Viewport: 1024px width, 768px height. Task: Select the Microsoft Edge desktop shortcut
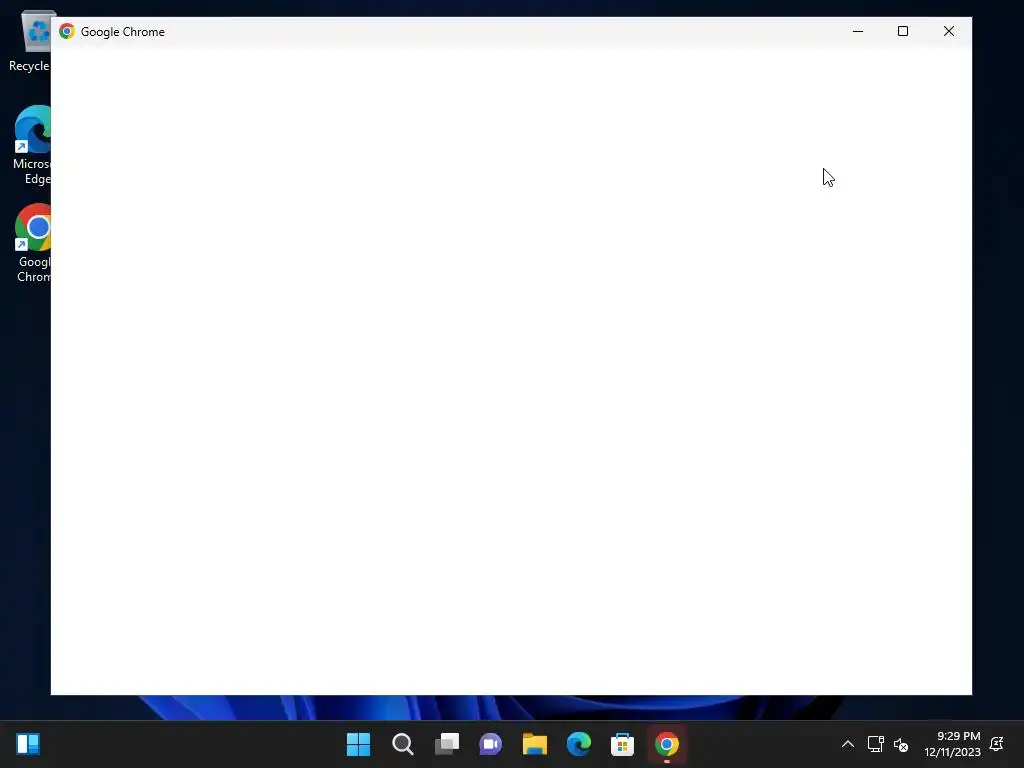pyautogui.click(x=31, y=145)
